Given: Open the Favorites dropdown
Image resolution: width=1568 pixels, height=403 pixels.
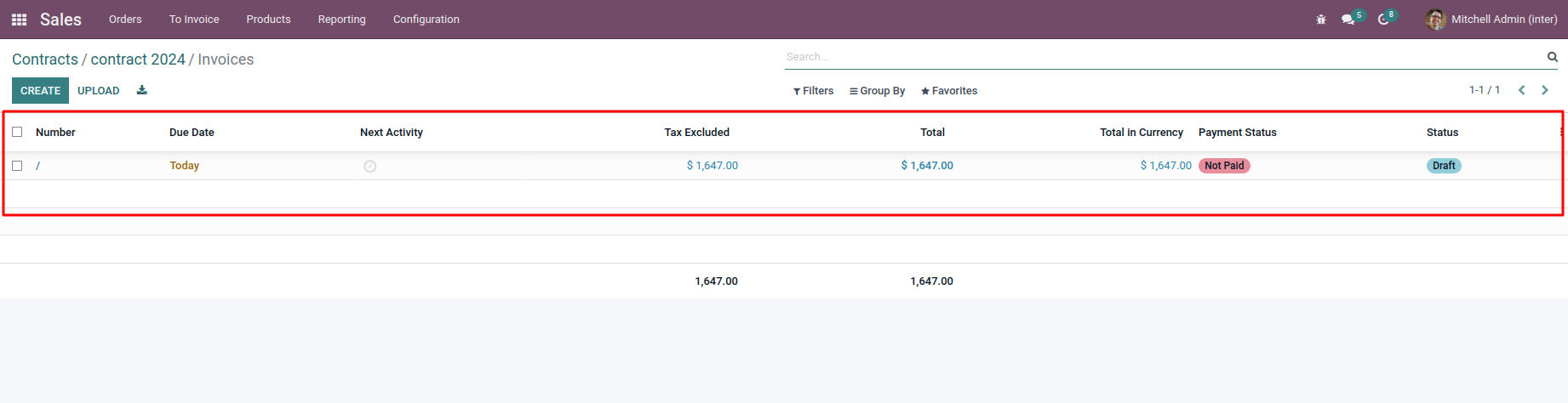Looking at the screenshot, I should (x=949, y=91).
